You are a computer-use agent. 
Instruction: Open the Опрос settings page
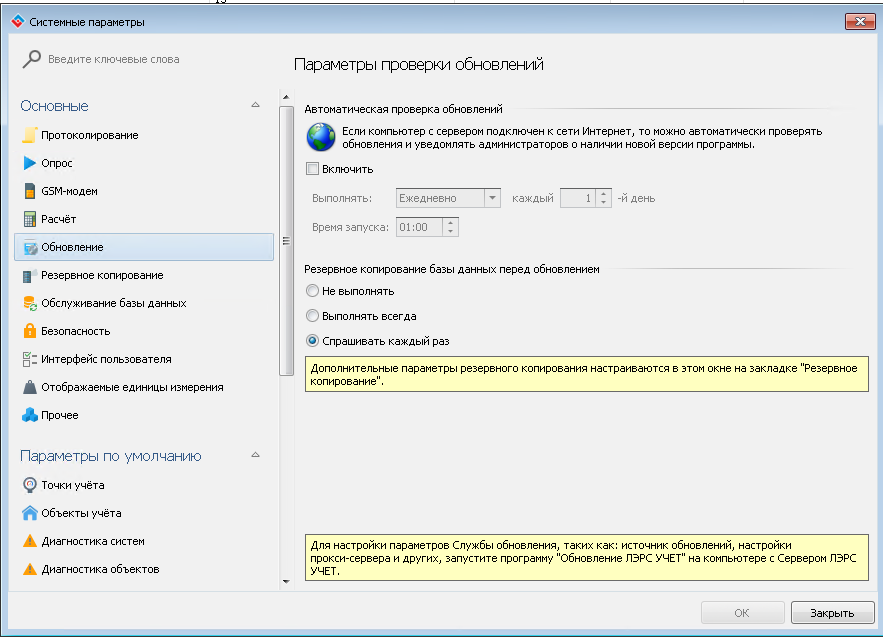click(144, 163)
